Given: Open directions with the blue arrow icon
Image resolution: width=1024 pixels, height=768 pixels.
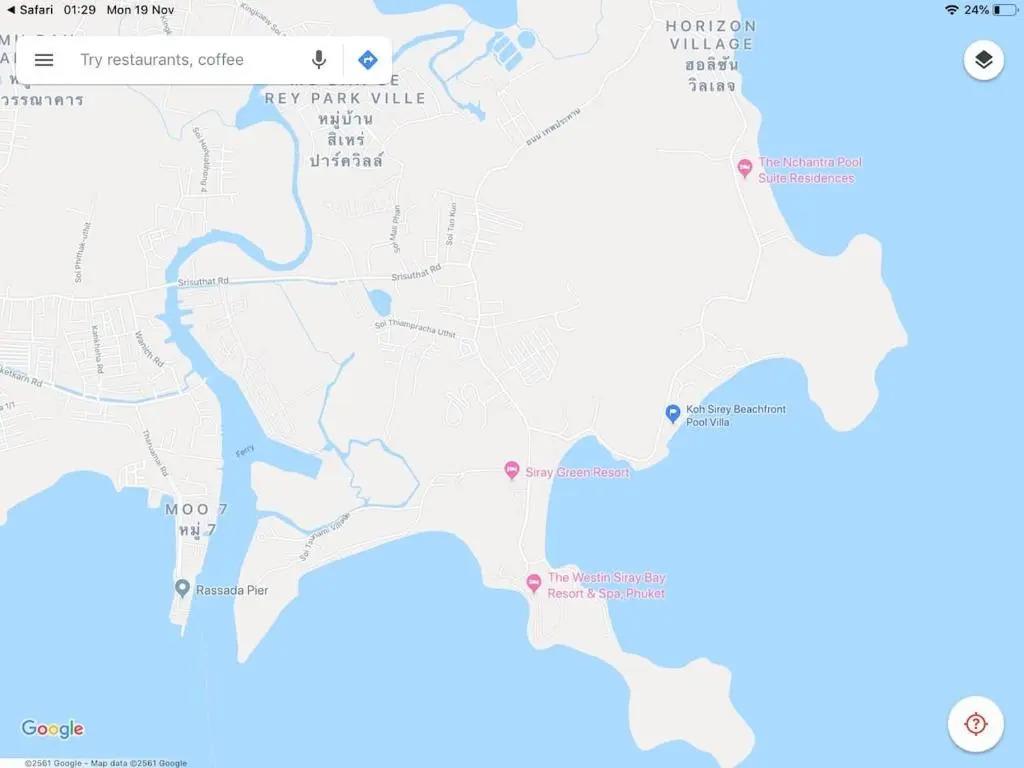Looking at the screenshot, I should (x=368, y=60).
